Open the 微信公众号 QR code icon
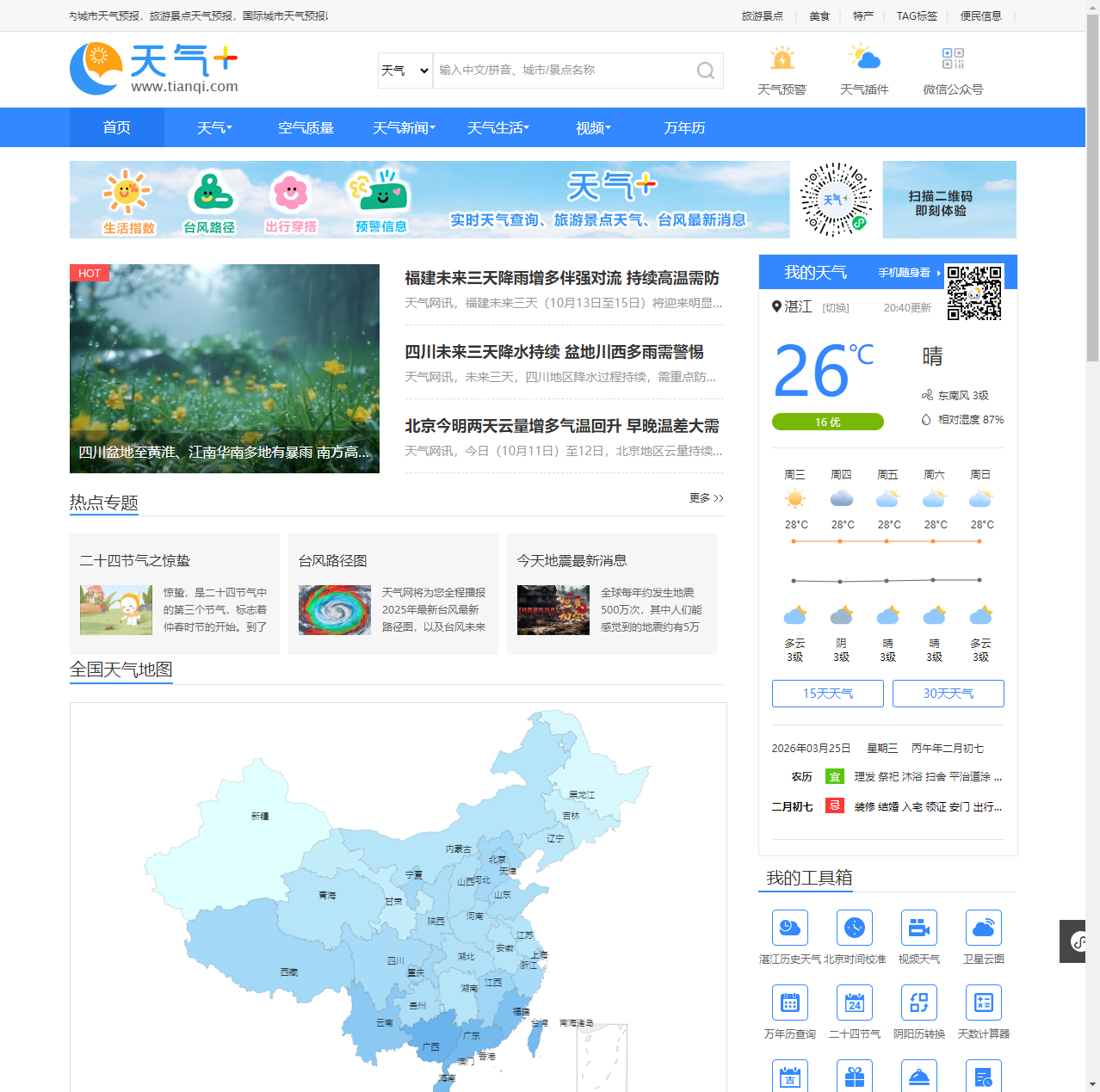This screenshot has width=1100, height=1092. pyautogui.click(x=953, y=59)
